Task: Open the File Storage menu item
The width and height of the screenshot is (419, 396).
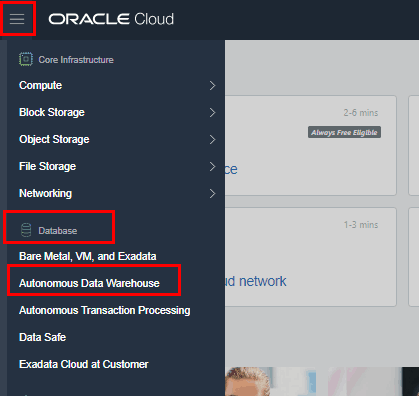Action: point(47,166)
